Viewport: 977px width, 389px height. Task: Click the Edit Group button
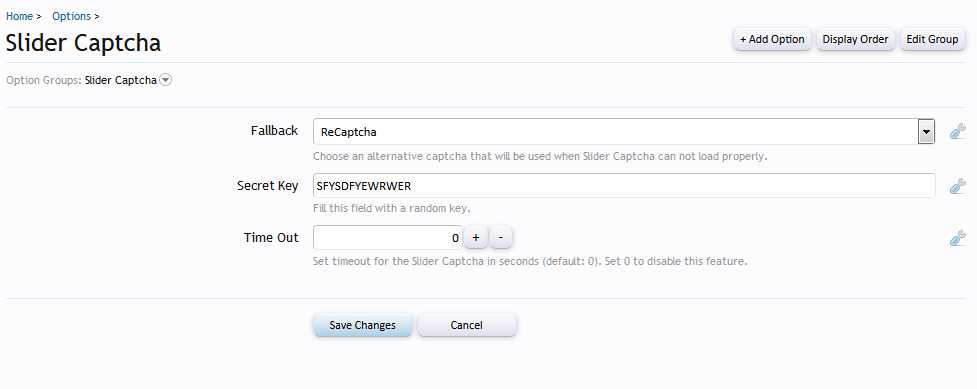(x=932, y=39)
